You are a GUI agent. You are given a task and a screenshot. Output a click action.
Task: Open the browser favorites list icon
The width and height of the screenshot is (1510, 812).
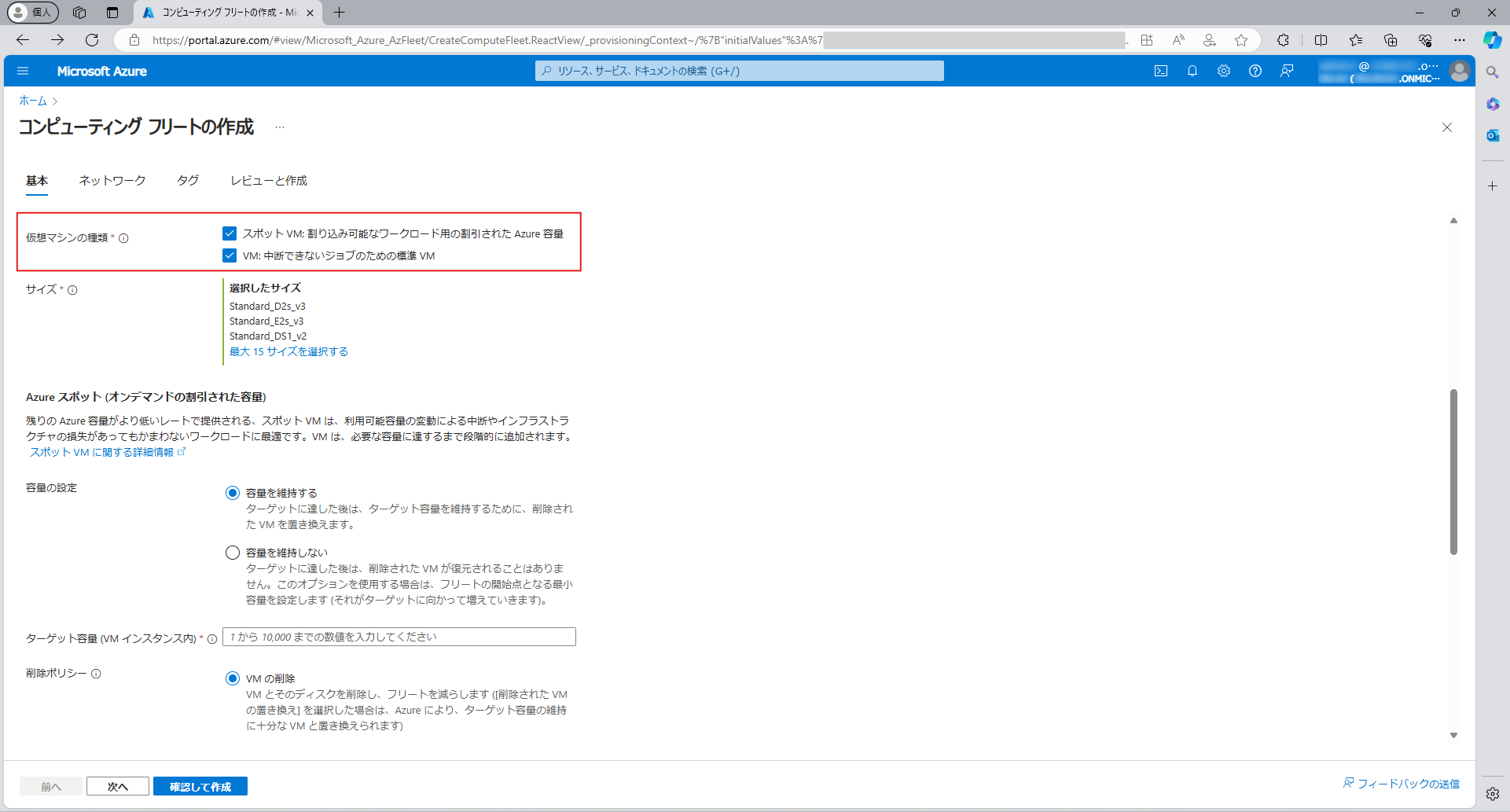point(1356,40)
